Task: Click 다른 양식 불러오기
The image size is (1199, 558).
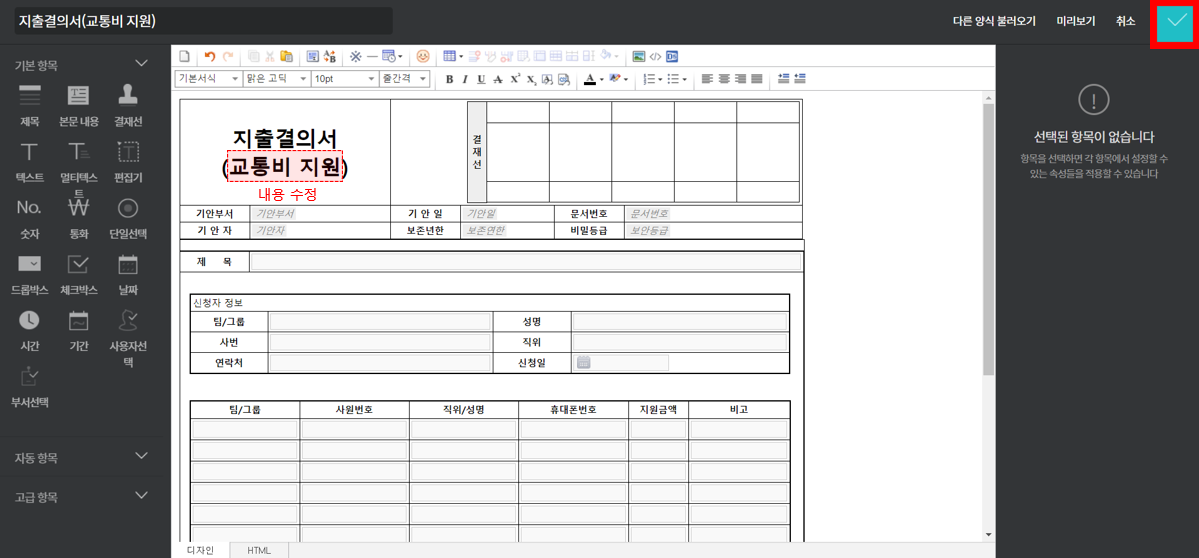Action: point(994,21)
